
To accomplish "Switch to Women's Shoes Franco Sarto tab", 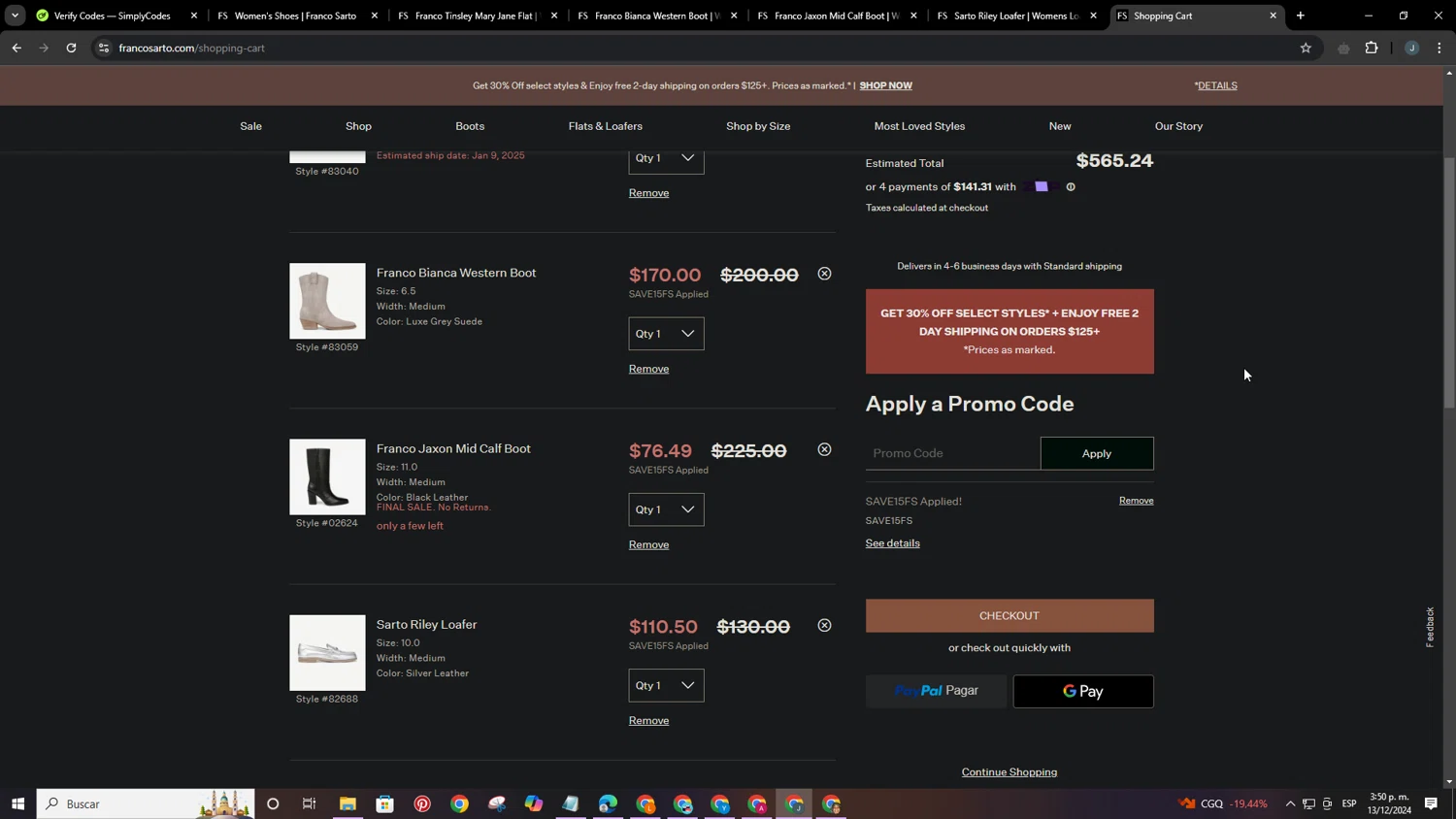I will pos(295,16).
